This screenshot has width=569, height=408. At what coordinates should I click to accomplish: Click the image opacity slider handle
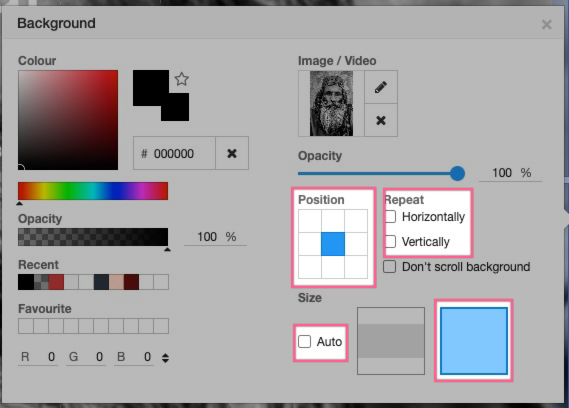point(457,174)
